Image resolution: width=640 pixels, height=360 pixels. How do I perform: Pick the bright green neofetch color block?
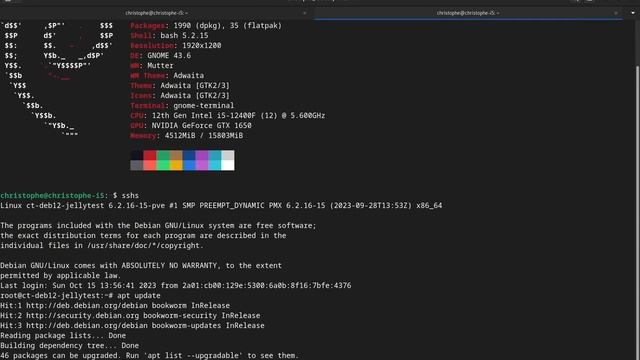[x=163, y=165]
